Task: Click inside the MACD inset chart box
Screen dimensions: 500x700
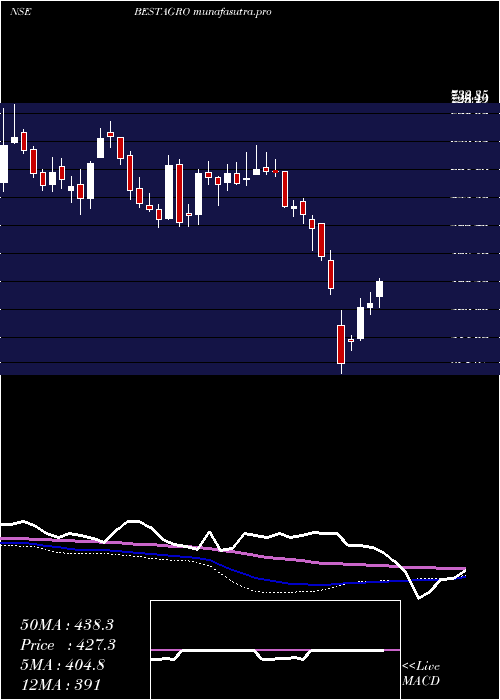Action: 275,650
